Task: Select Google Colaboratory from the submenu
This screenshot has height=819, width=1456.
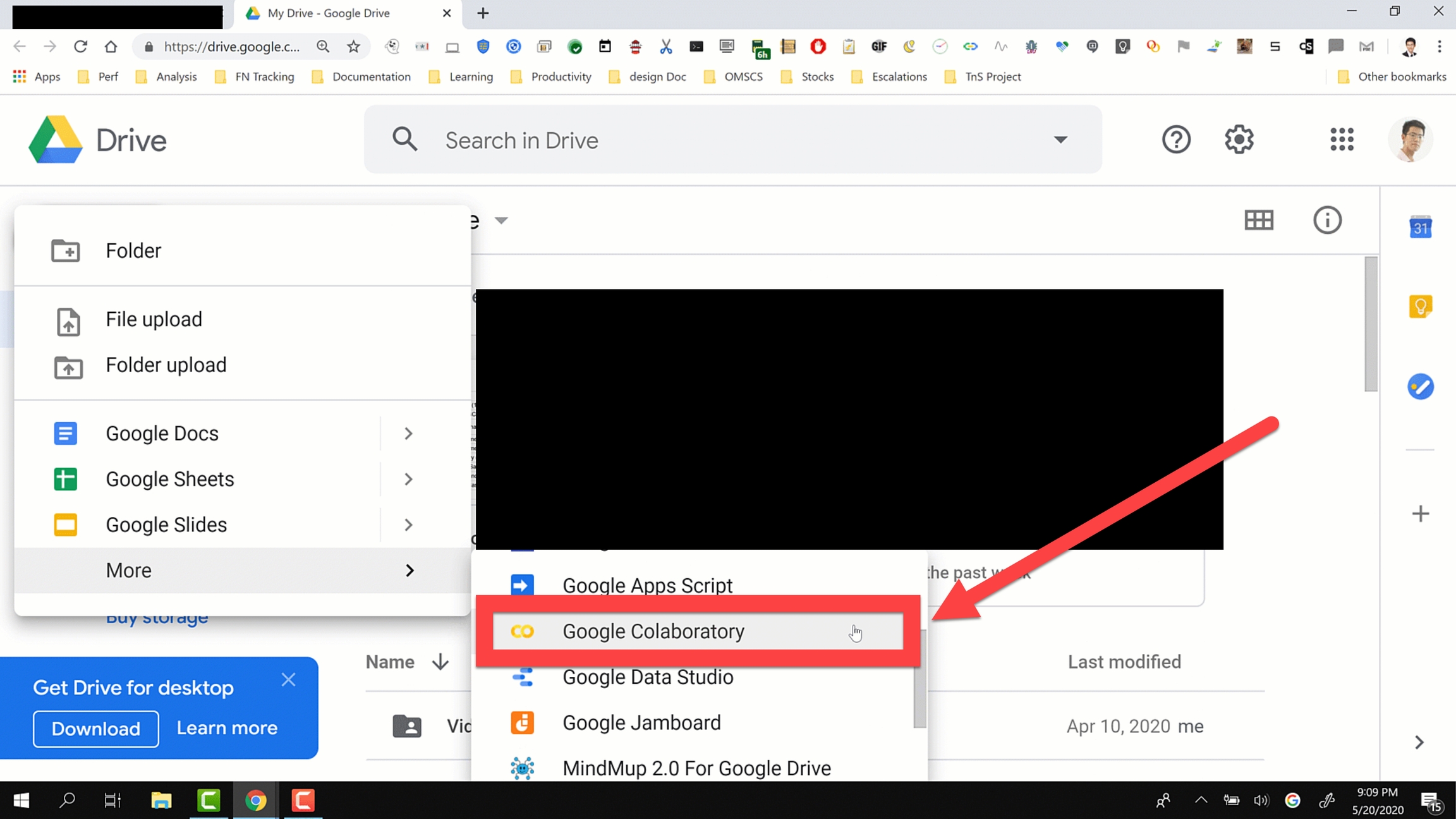Action: tap(653, 631)
